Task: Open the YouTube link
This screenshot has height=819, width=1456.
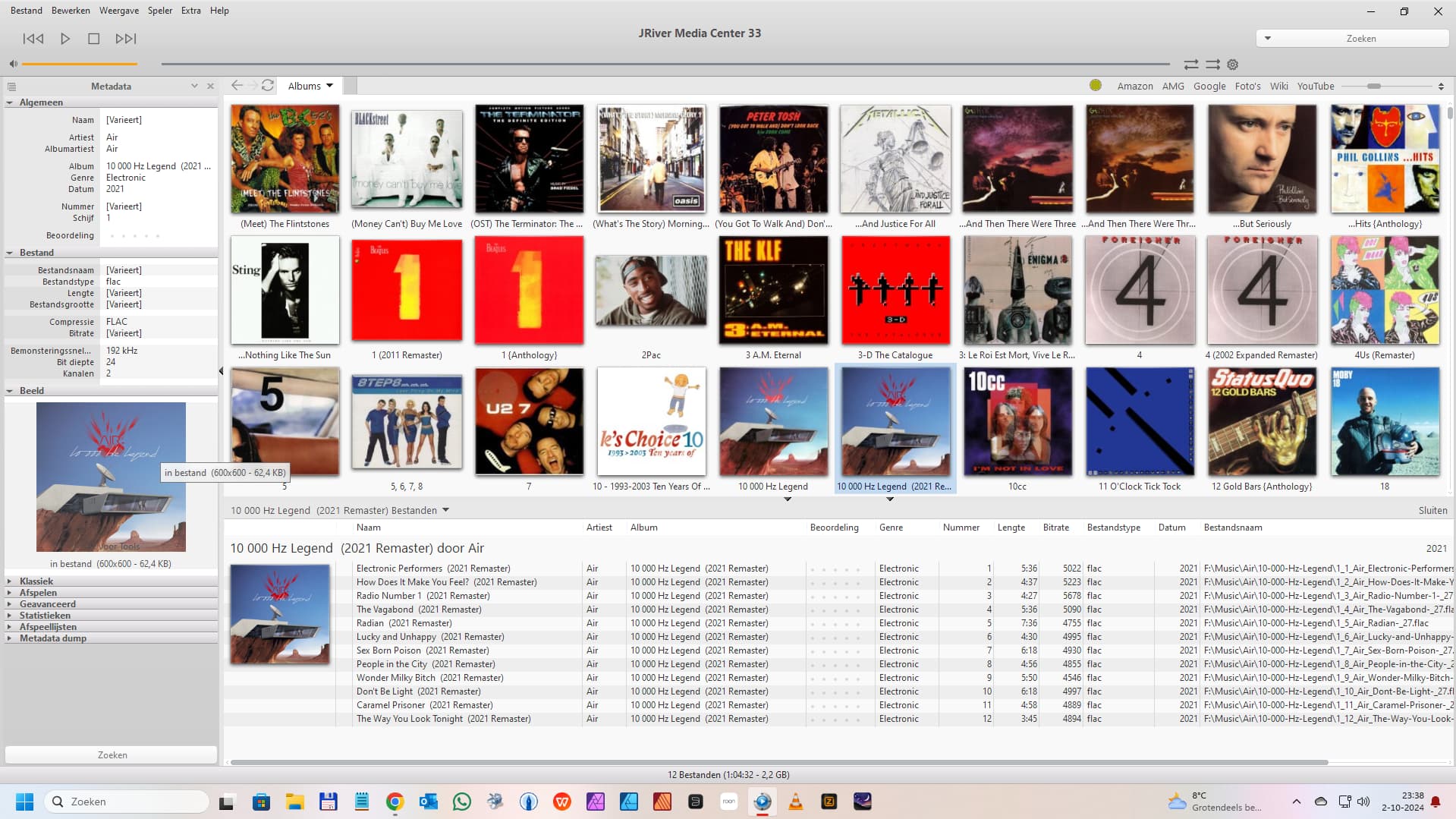Action: coord(1316,87)
